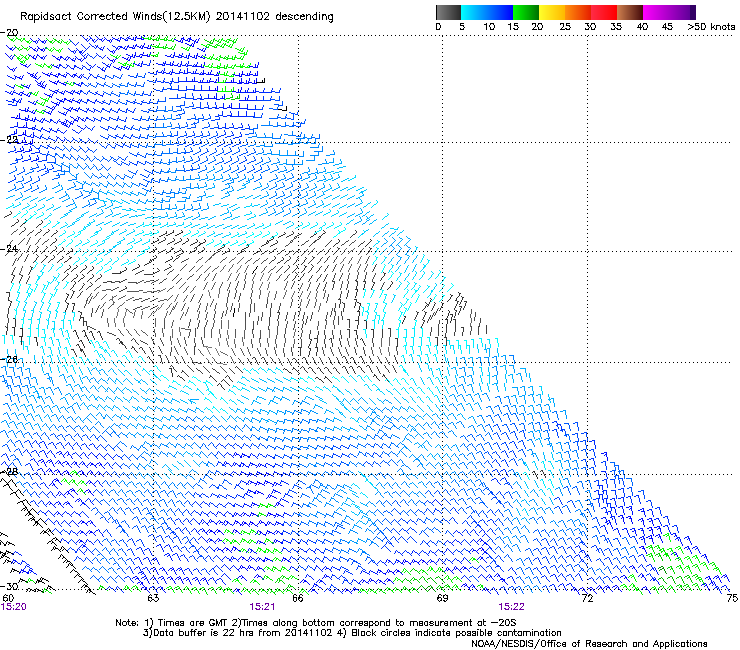740x650 pixels.
Task: Click the brown 35-40 knots legend segment
Action: pyautogui.click(x=630, y=12)
